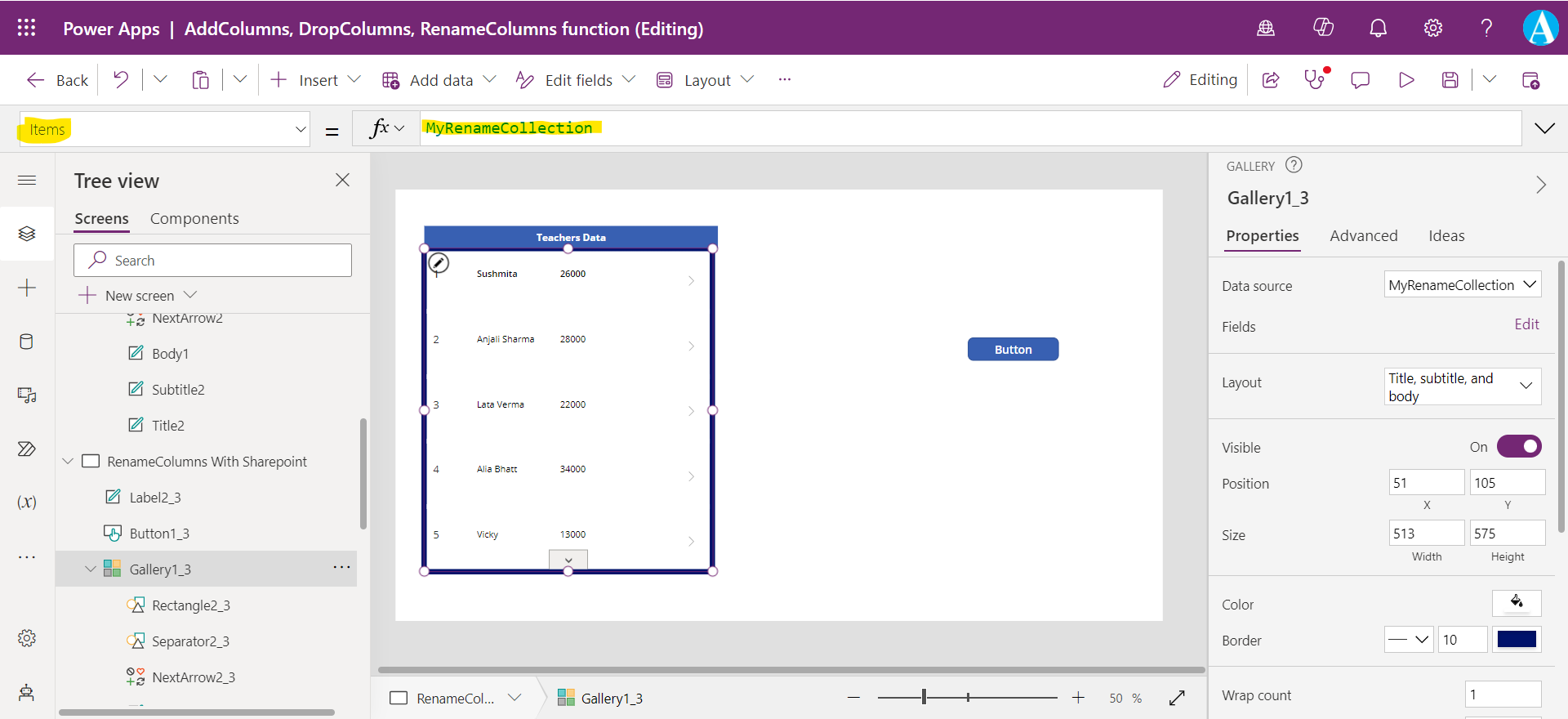1568x719 pixels.
Task: Open the Layout dropdown in the properties panel
Action: coord(1462,386)
